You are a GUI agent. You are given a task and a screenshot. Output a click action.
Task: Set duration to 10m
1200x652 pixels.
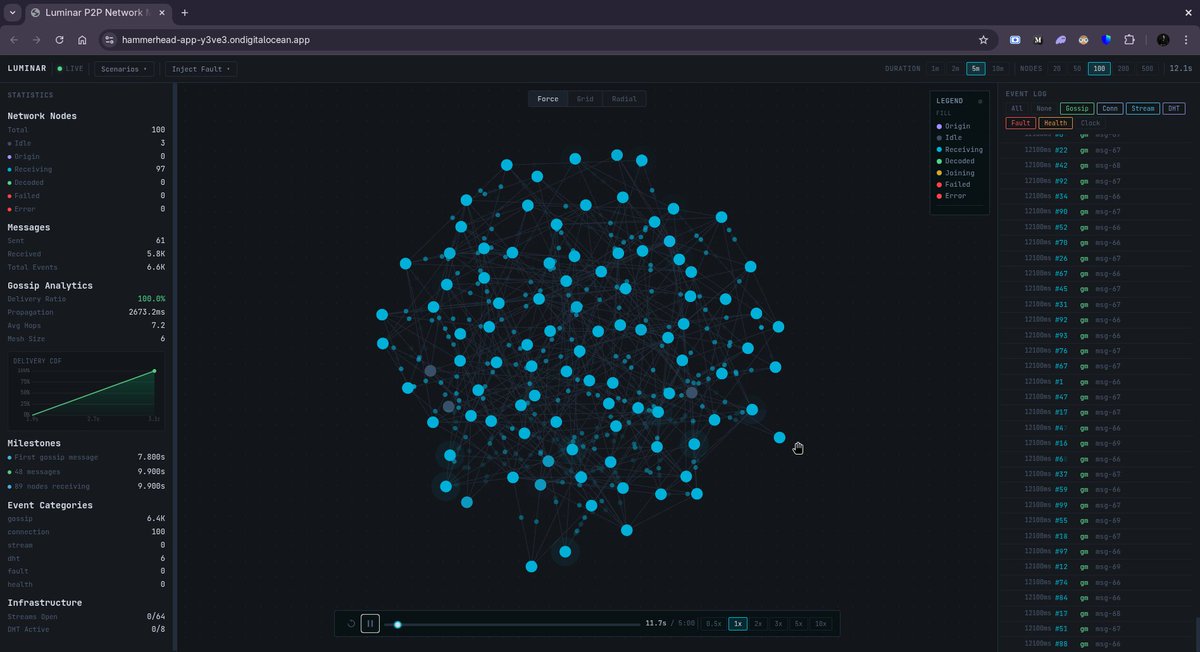pos(997,69)
